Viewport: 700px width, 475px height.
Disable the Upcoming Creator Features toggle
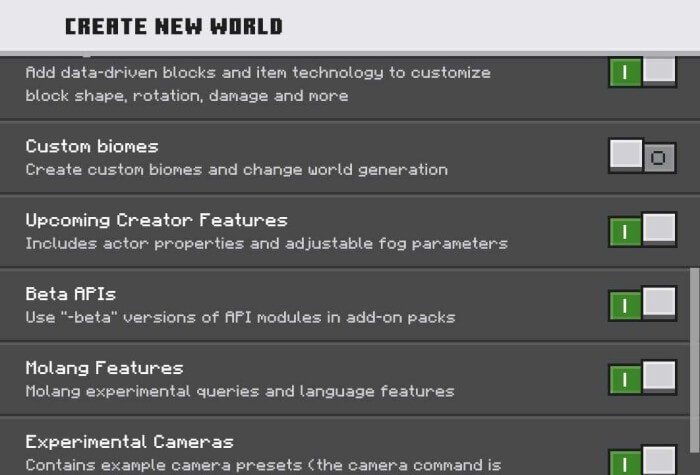[643, 230]
